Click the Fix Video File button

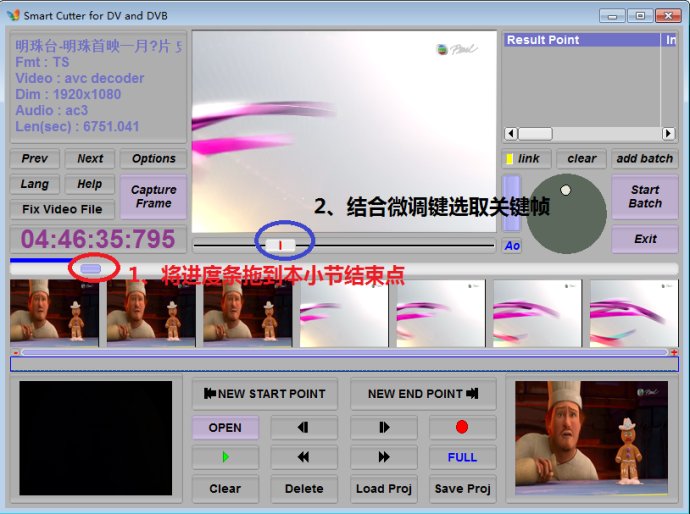[x=62, y=209]
